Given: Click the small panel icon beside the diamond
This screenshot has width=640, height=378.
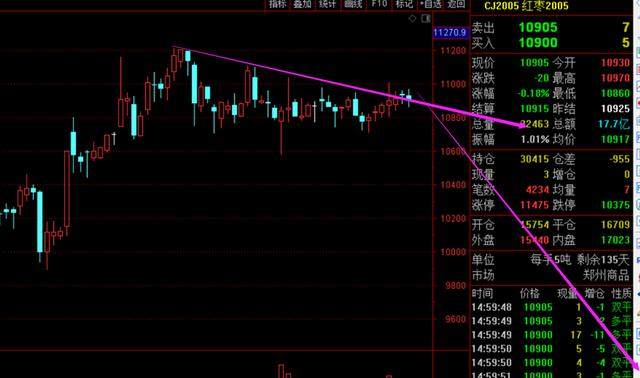Looking at the screenshot, I should (426, 18).
